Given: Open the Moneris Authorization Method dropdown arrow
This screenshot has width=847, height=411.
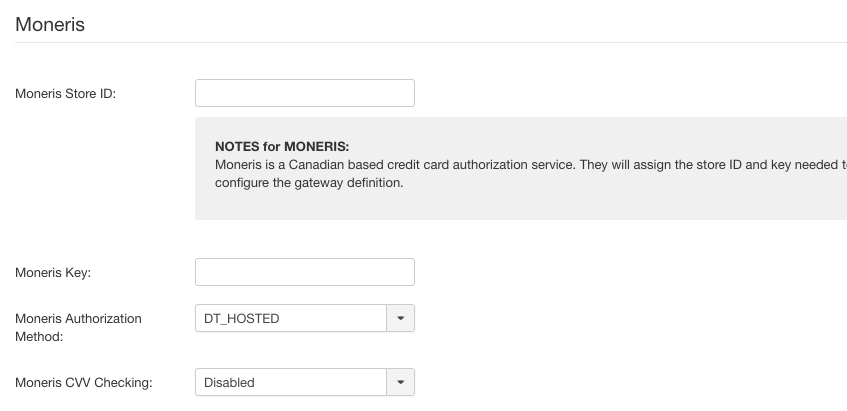Looking at the screenshot, I should click(400, 318).
